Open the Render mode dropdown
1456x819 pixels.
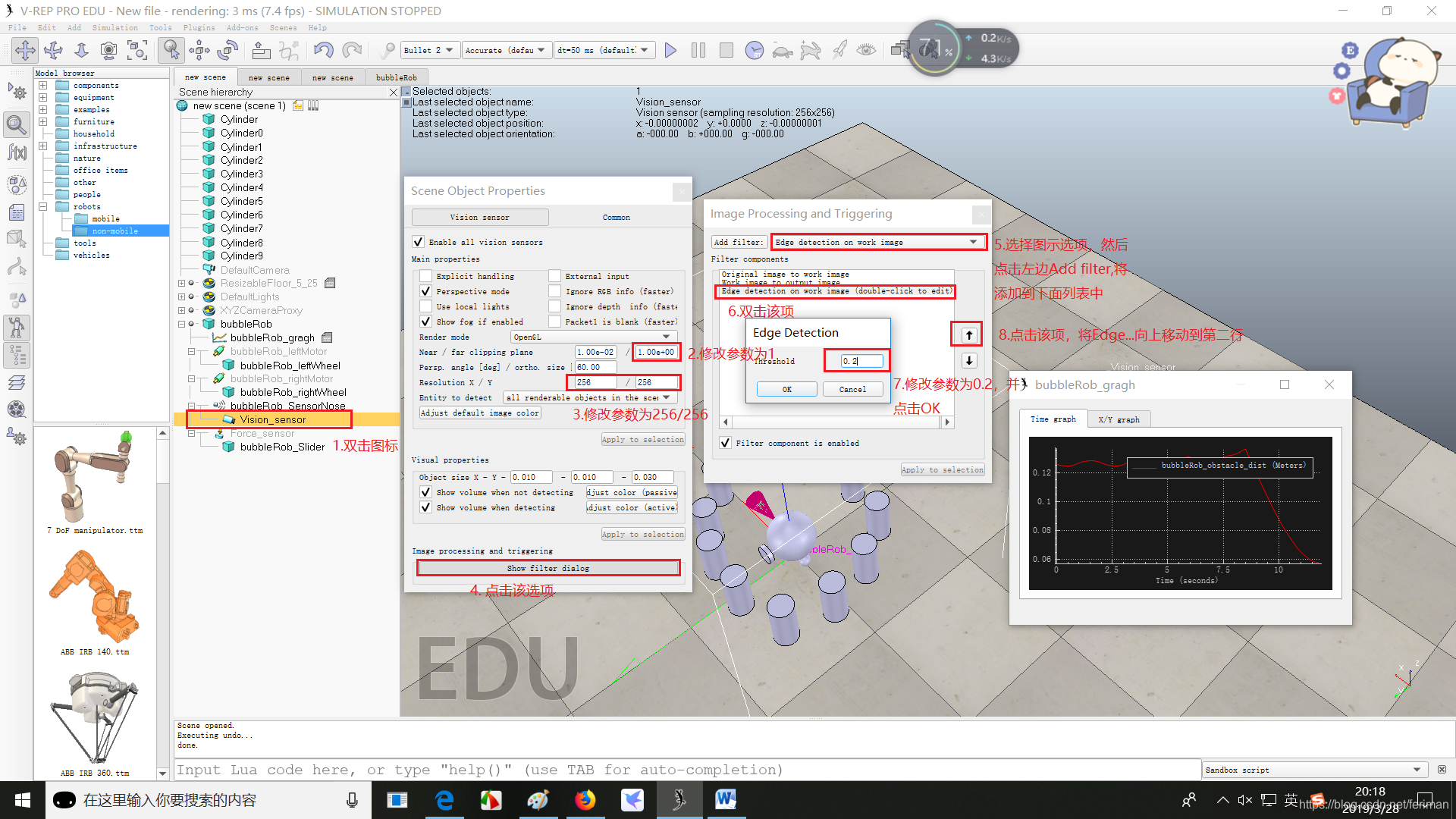[x=591, y=337]
